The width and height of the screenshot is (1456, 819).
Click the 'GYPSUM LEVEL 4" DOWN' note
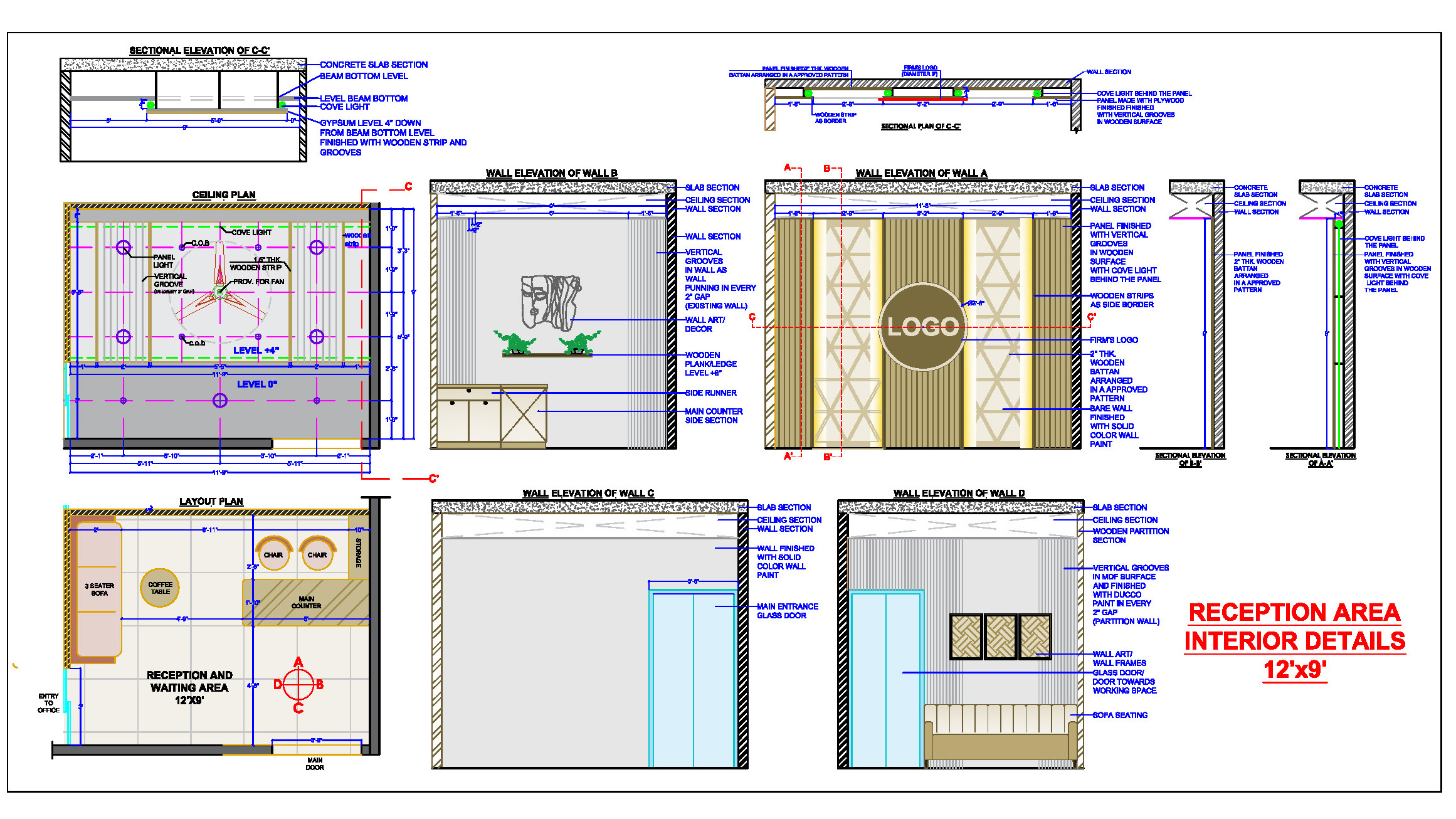393,137
